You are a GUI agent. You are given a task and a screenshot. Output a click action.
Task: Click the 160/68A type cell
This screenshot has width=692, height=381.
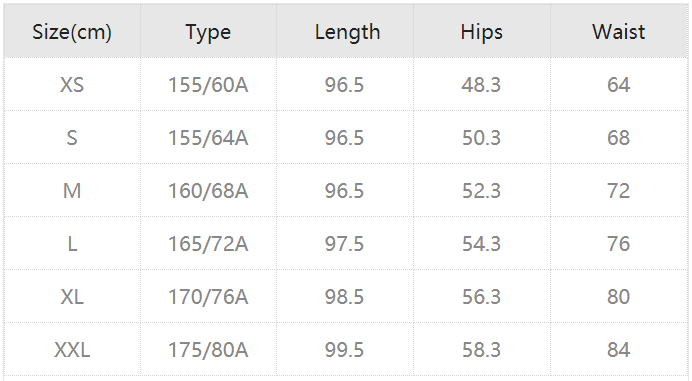[208, 191]
